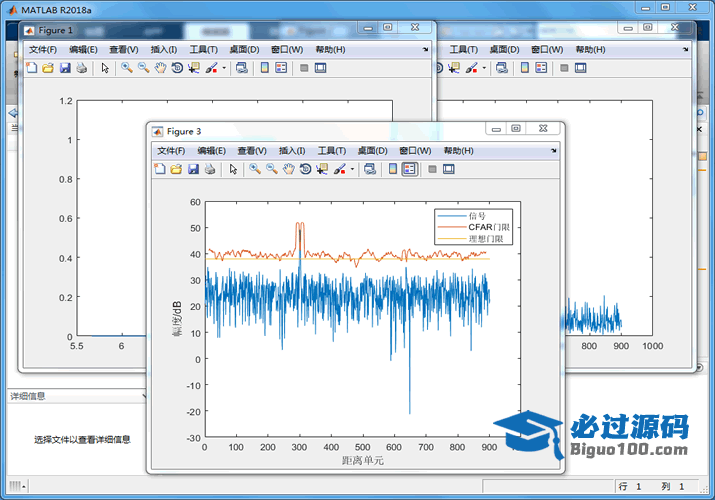Click Hide Plot Tools icon in Figure 1

click(304, 68)
